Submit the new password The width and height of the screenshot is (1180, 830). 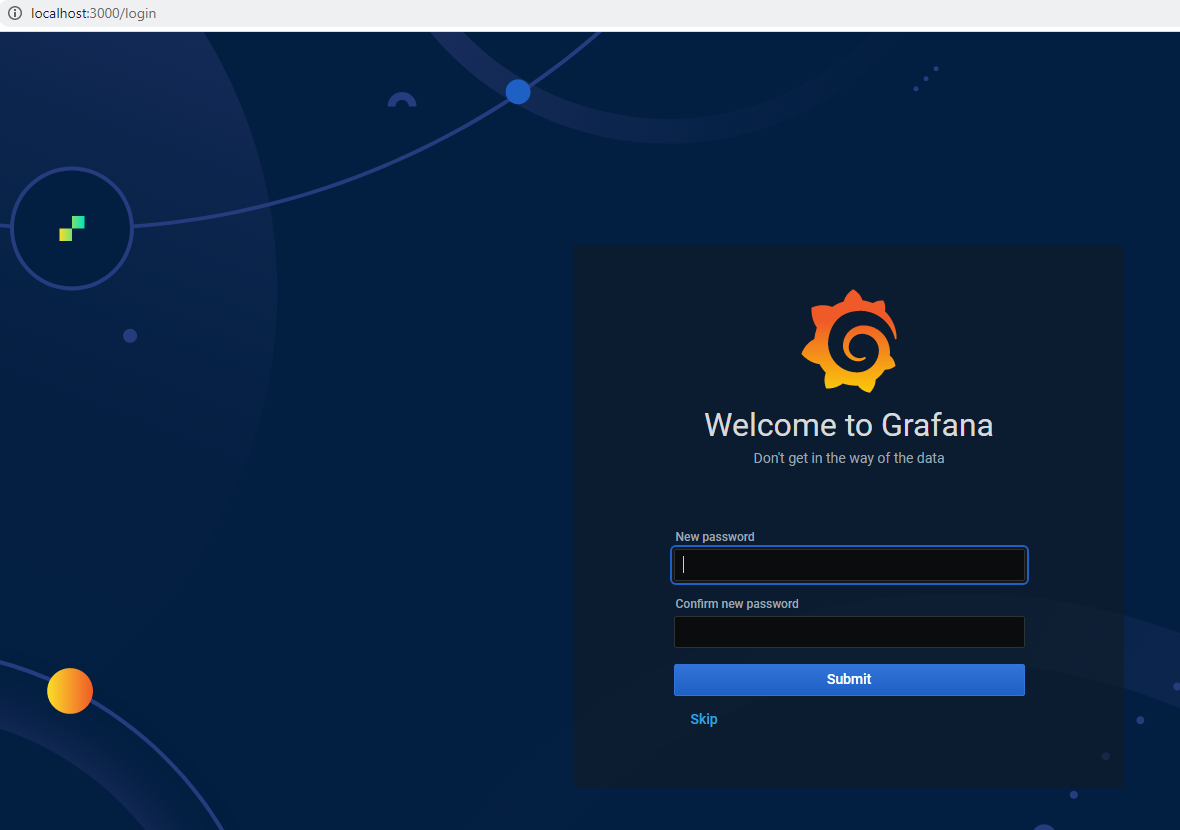pyautogui.click(x=849, y=680)
